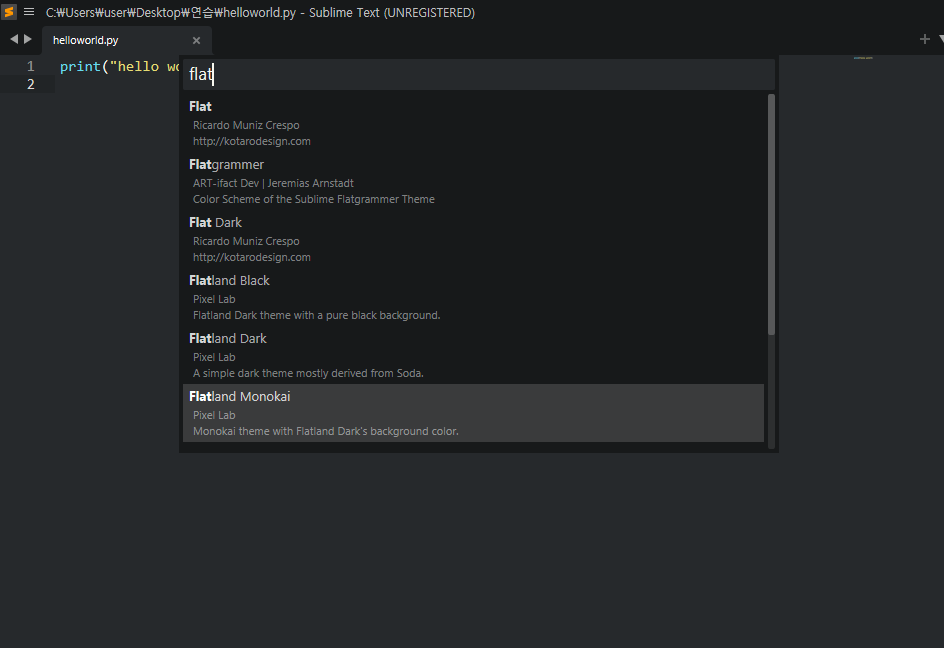Select Flatland Black theme
Image resolution: width=944 pixels, height=648 pixels.
473,297
